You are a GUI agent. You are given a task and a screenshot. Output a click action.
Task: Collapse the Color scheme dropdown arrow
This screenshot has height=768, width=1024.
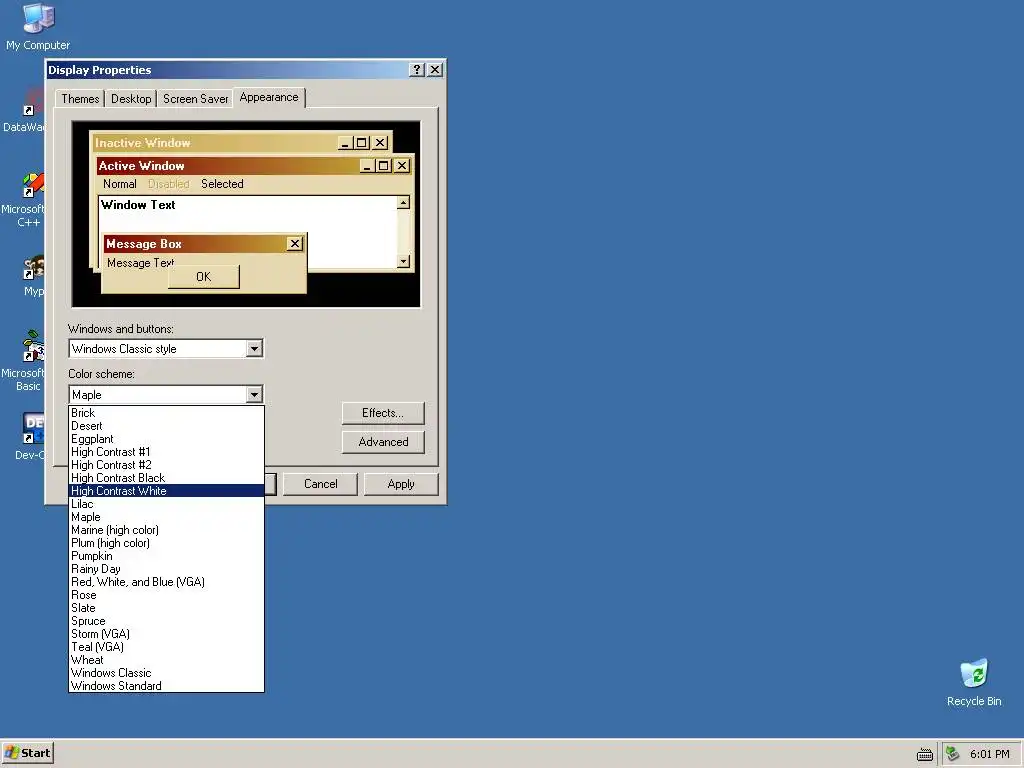click(x=254, y=394)
